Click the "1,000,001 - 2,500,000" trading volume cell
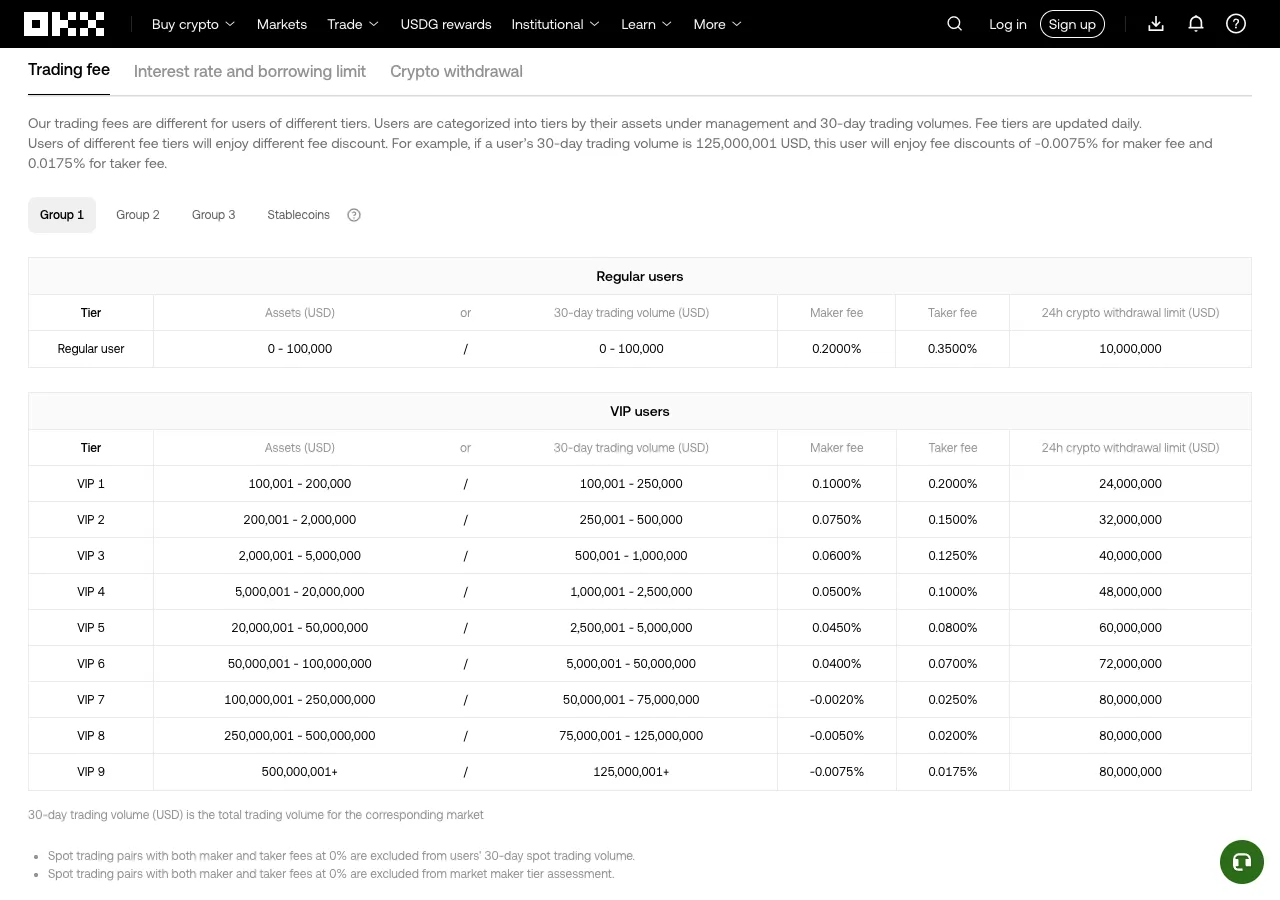 point(631,592)
